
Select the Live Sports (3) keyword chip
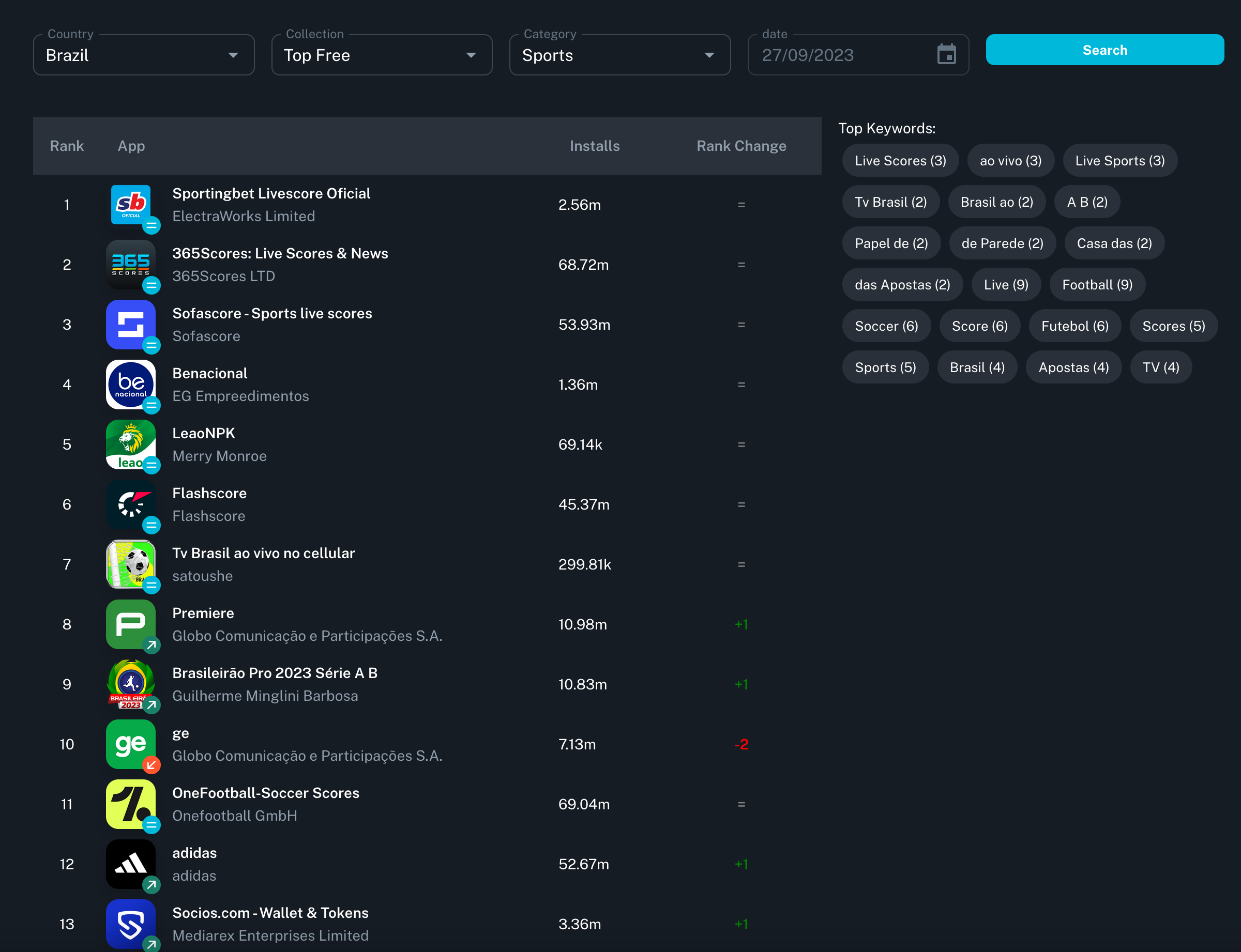point(1119,161)
